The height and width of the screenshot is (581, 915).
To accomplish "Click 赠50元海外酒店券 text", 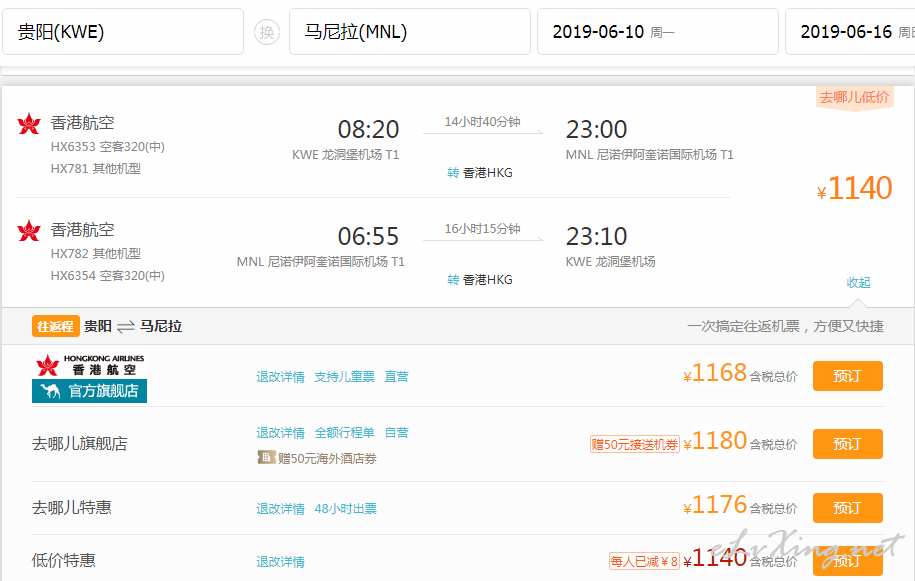I will 327,458.
